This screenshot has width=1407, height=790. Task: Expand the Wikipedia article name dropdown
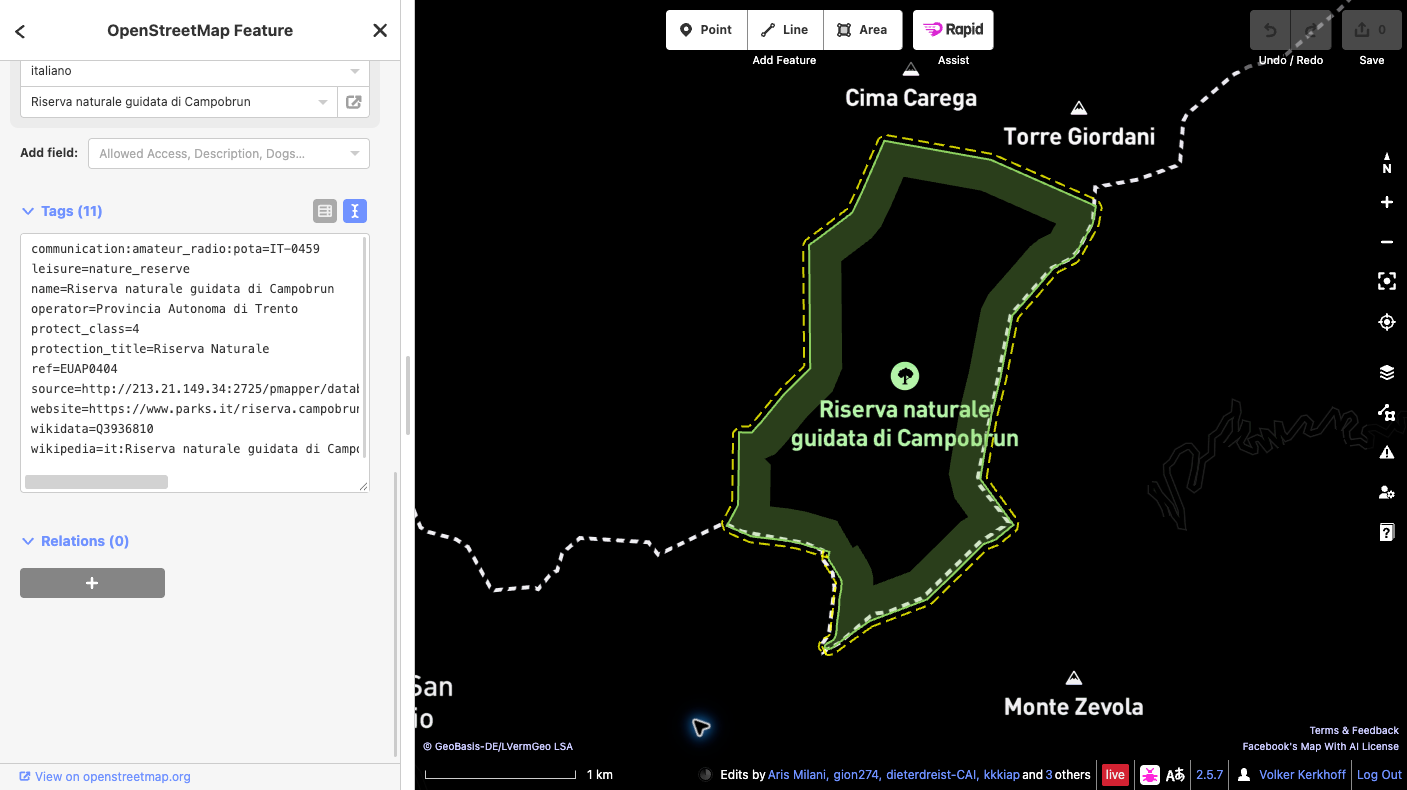323,102
